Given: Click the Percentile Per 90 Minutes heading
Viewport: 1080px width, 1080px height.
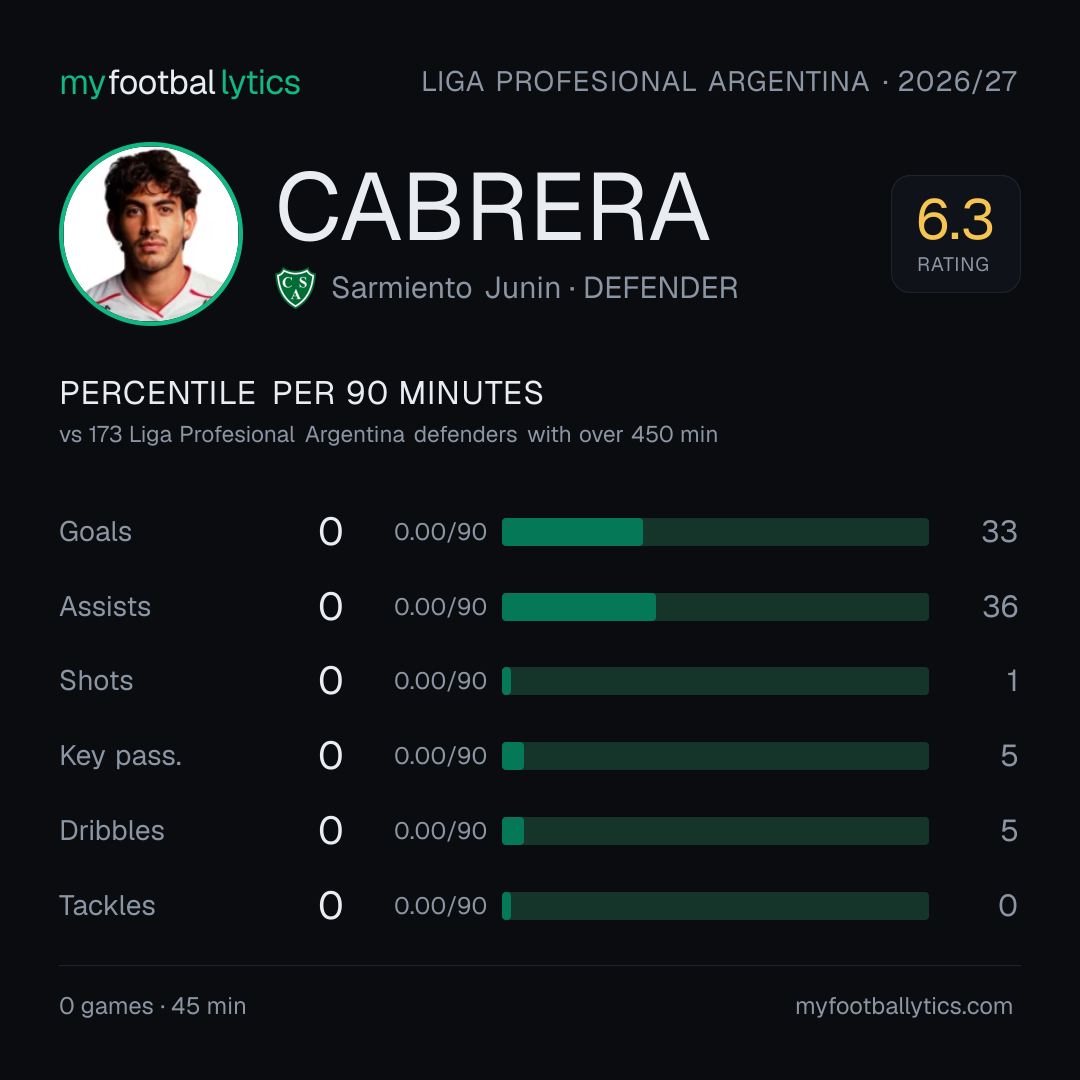Looking at the screenshot, I should 302,393.
